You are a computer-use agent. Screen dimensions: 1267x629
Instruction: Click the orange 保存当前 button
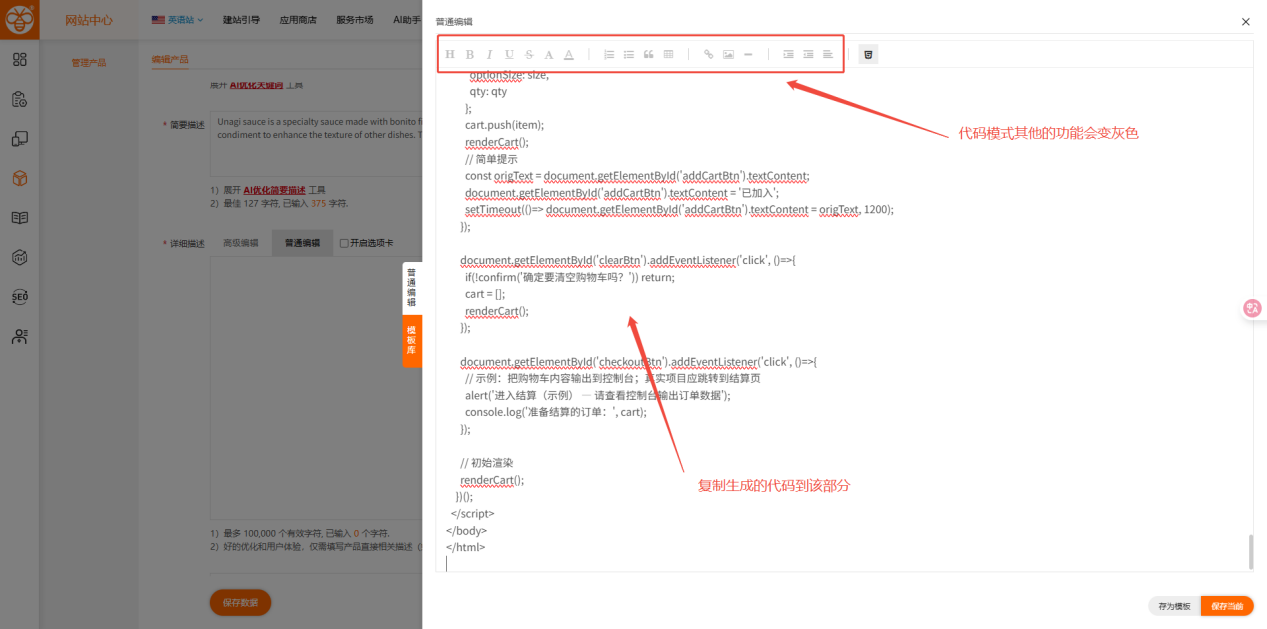(x=1227, y=606)
